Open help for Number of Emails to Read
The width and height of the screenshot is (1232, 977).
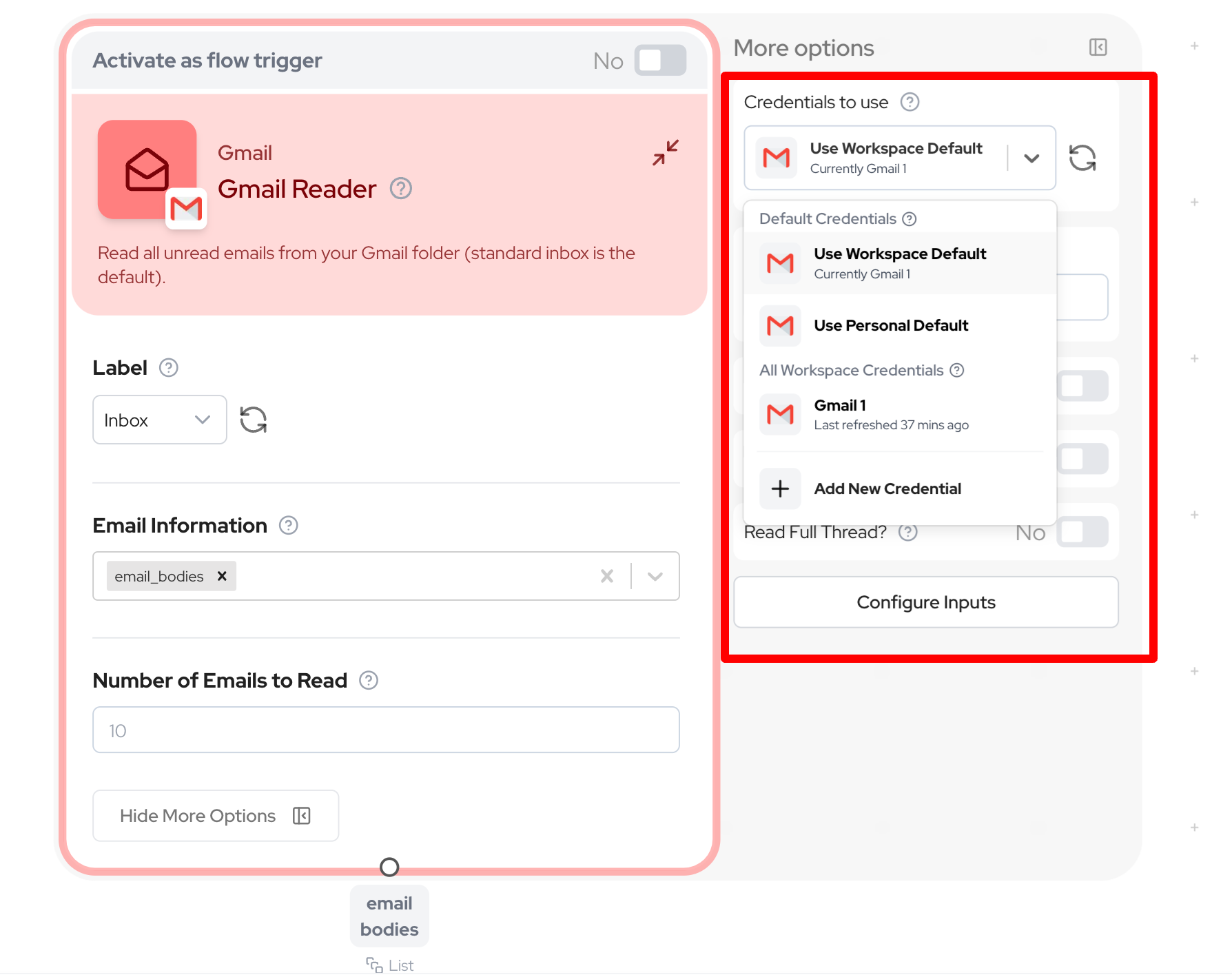(x=369, y=681)
